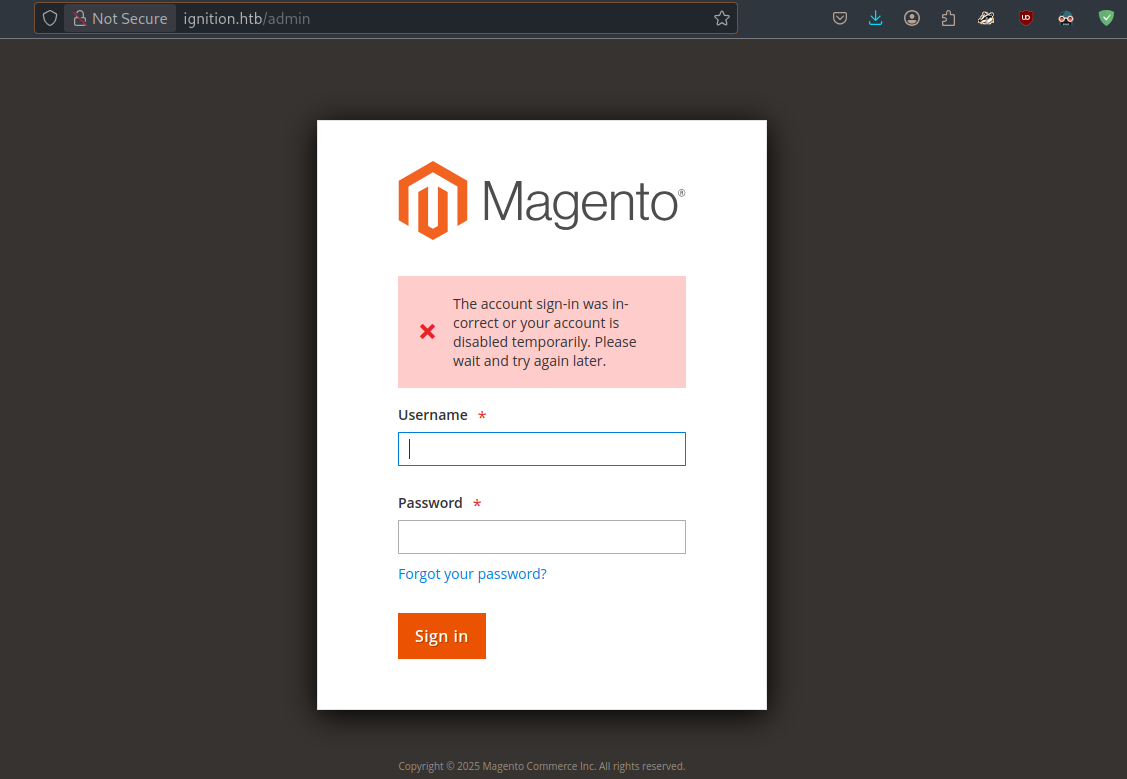The height and width of the screenshot is (779, 1127).
Task: Click the Magento logo
Action: coord(542,200)
